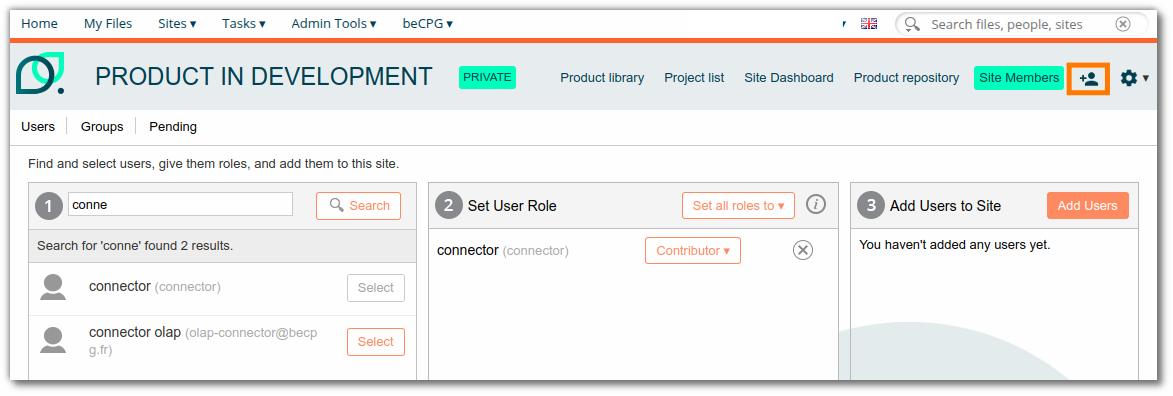Go to Site Dashboard
Viewport: 1173px width, 396px height.
(x=788, y=78)
